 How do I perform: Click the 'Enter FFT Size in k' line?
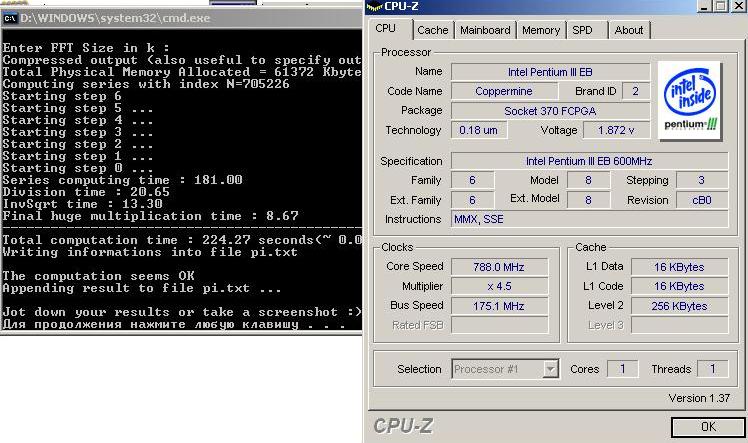(86, 48)
